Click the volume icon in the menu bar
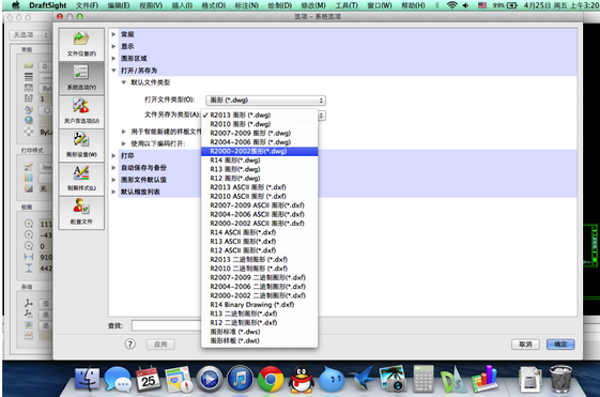The height and width of the screenshot is (397, 600). 466,5
